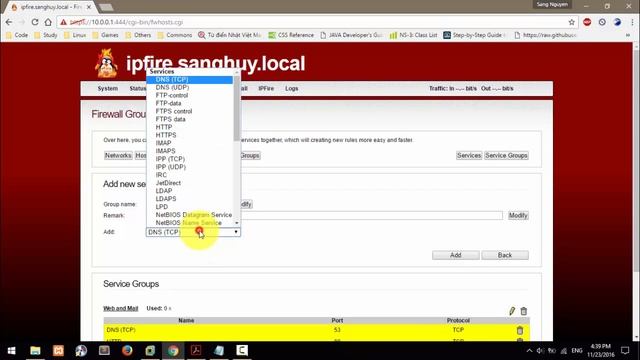The height and width of the screenshot is (360, 640).
Task: Open Linux bookmarks folder
Action: click(75, 35)
